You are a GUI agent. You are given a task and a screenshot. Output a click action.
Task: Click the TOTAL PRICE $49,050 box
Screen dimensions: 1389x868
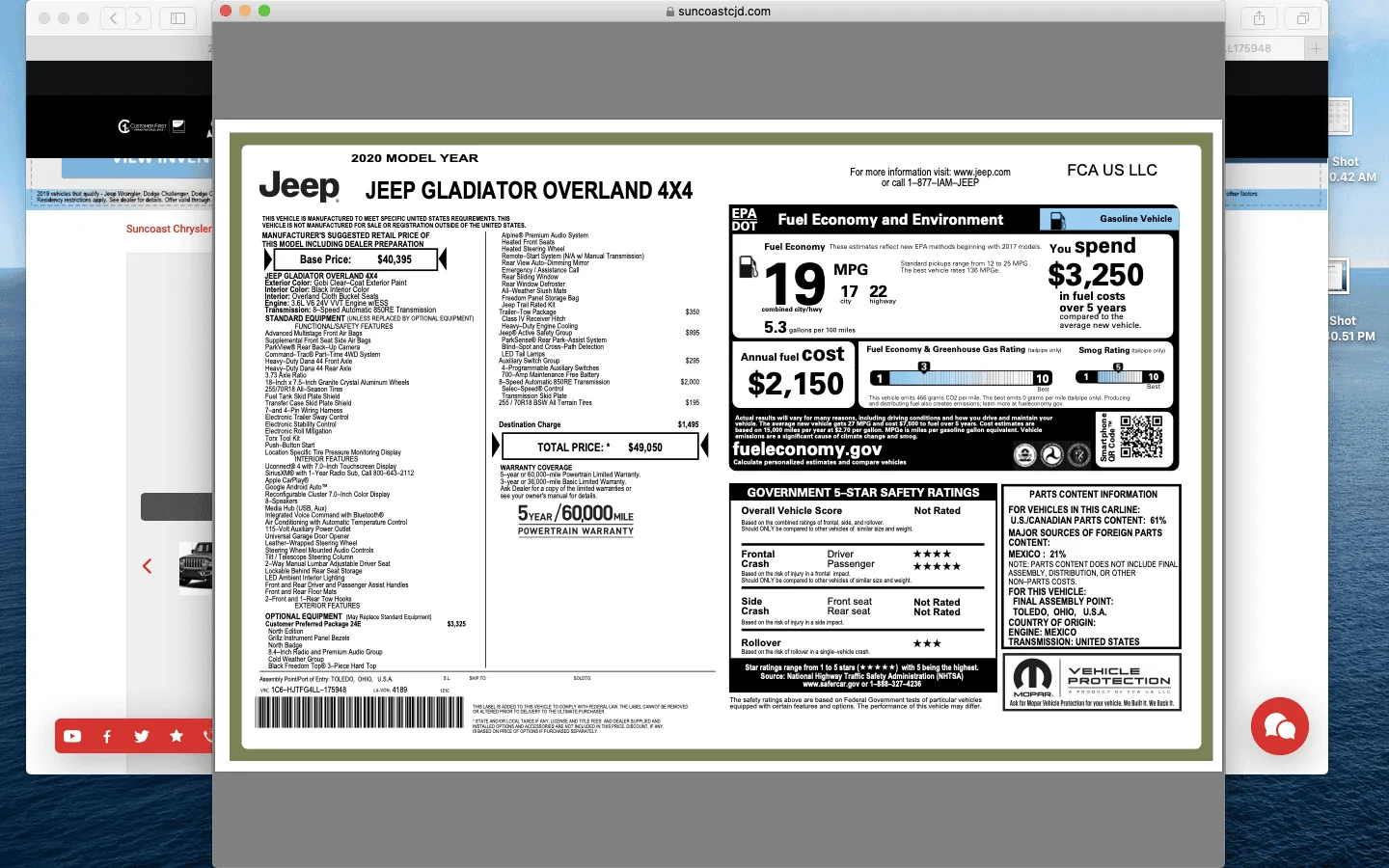tap(600, 447)
